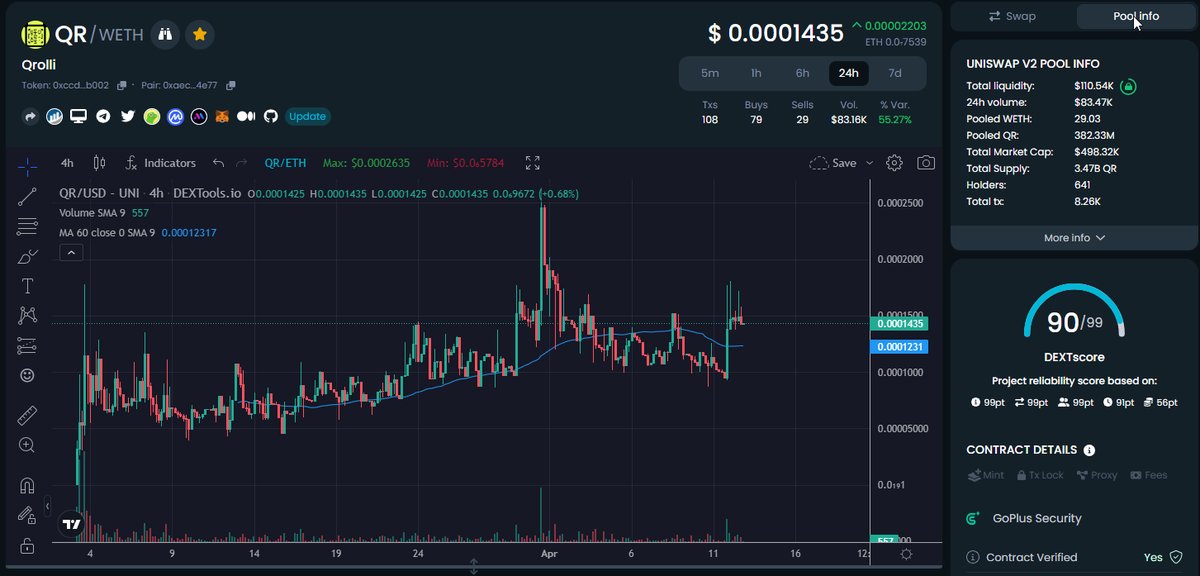Collapse the drawing toolbar side arrow
The height and width of the screenshot is (576, 1200).
click(48, 507)
